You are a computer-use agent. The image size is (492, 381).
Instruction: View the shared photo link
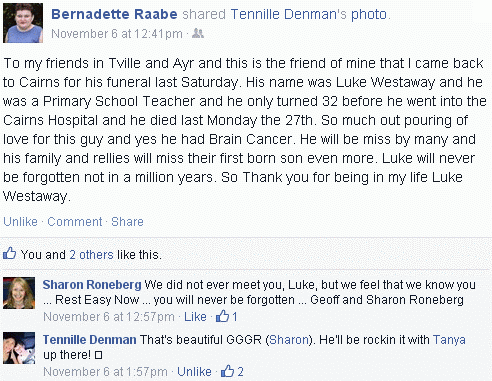369,14
